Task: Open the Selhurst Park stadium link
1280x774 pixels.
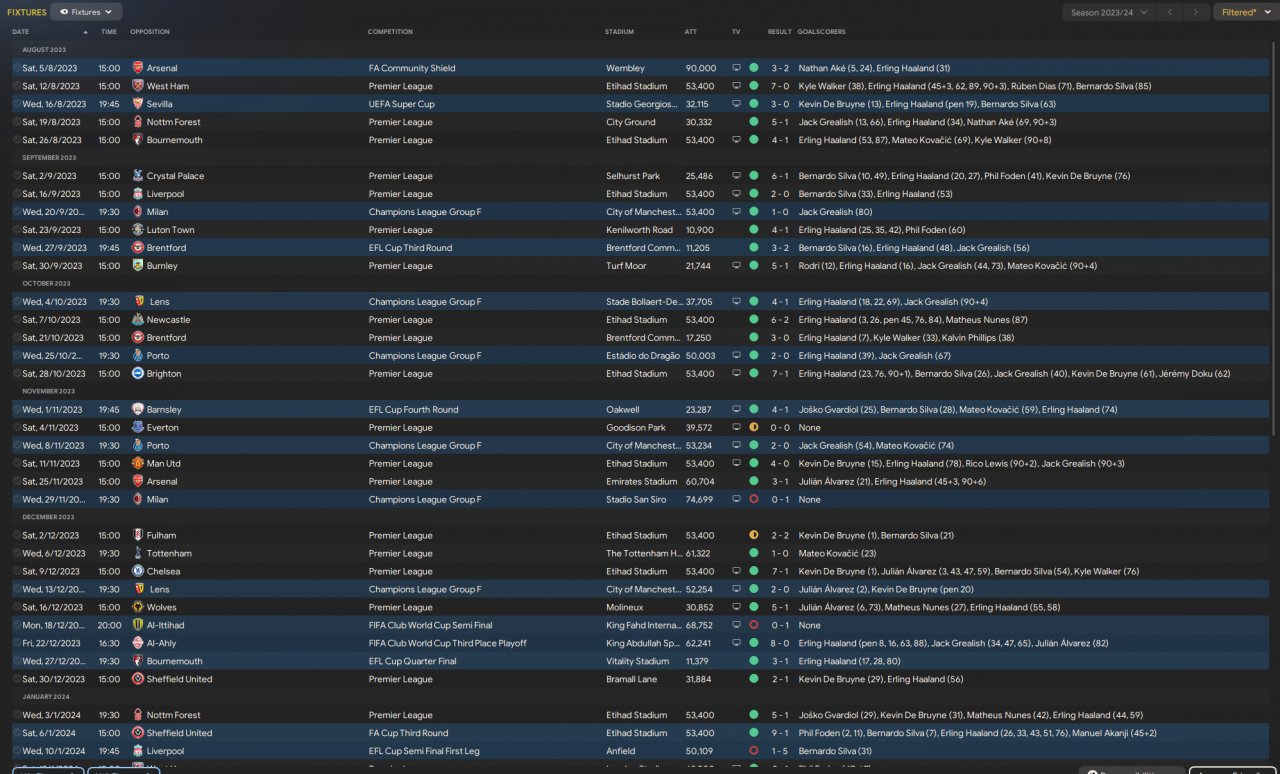Action: [x=633, y=176]
